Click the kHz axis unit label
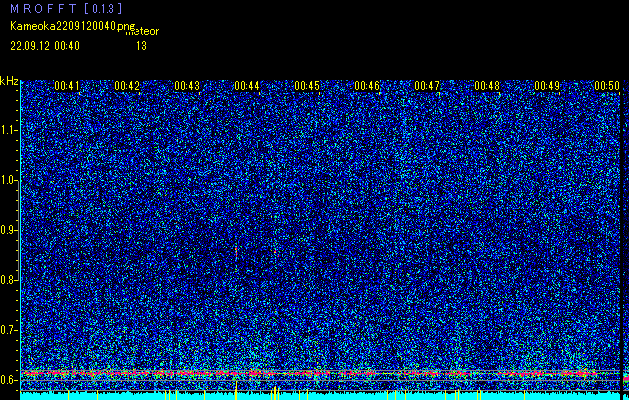629x400 pixels. click(x=9, y=82)
